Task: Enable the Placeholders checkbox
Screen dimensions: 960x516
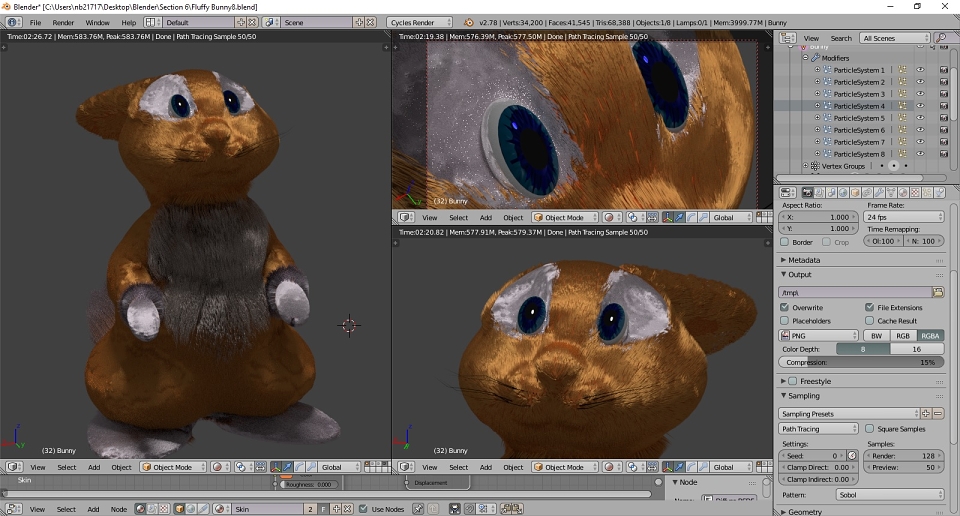Action: tap(784, 321)
